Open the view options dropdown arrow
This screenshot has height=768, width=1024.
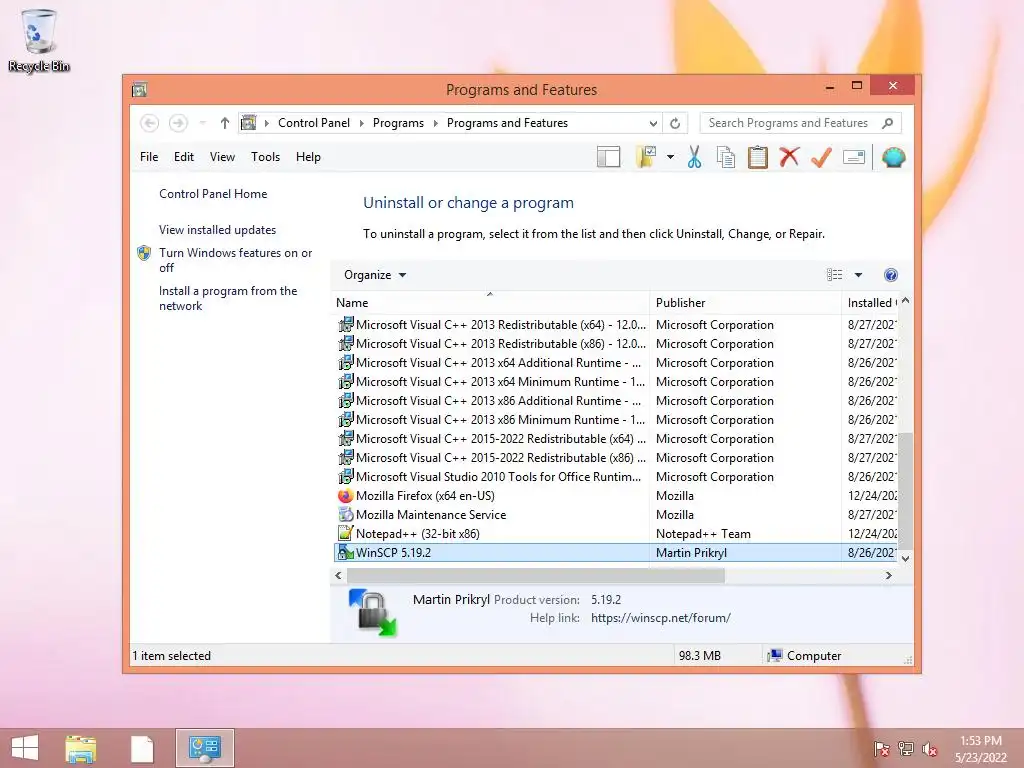click(x=858, y=275)
